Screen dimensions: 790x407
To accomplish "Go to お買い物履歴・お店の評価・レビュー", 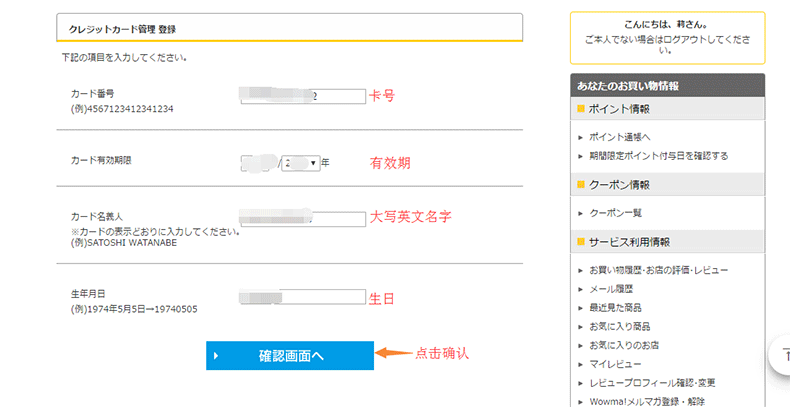I will (x=658, y=270).
